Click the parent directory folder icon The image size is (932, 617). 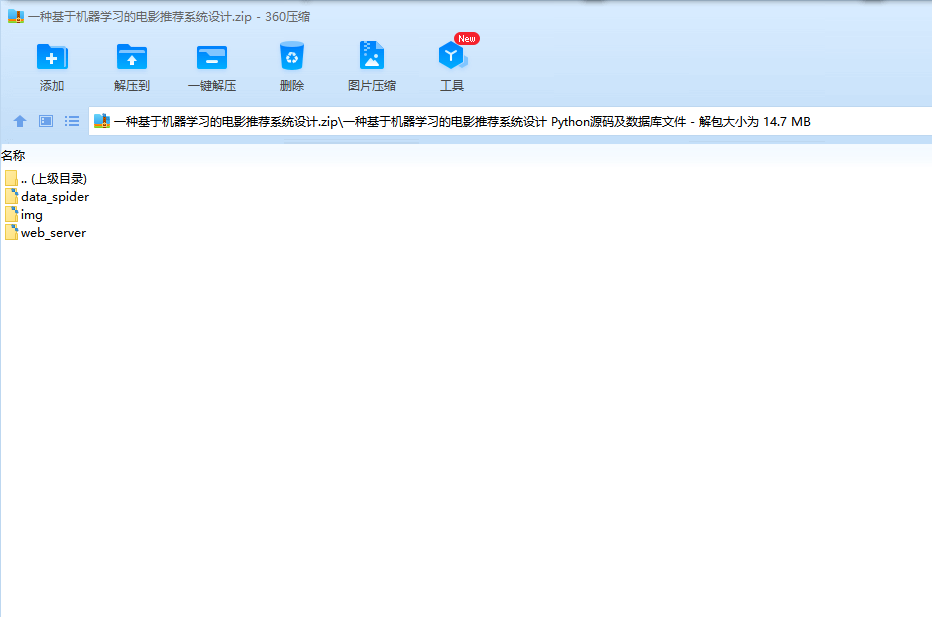(x=11, y=178)
